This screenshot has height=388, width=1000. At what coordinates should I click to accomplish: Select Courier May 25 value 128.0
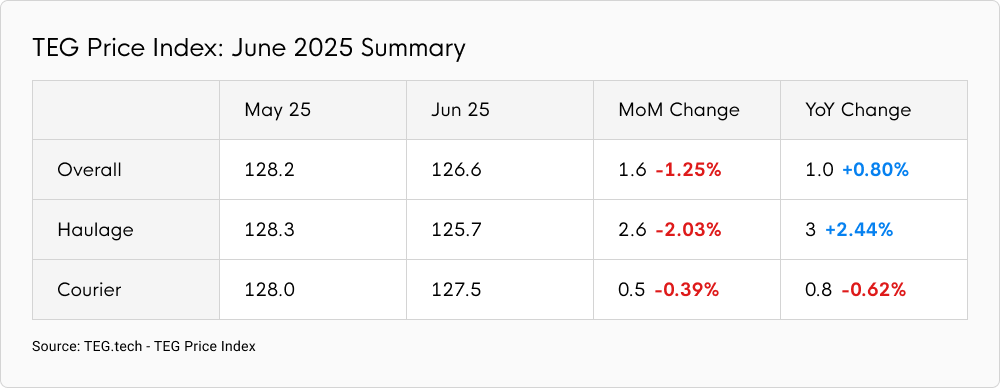pos(269,290)
